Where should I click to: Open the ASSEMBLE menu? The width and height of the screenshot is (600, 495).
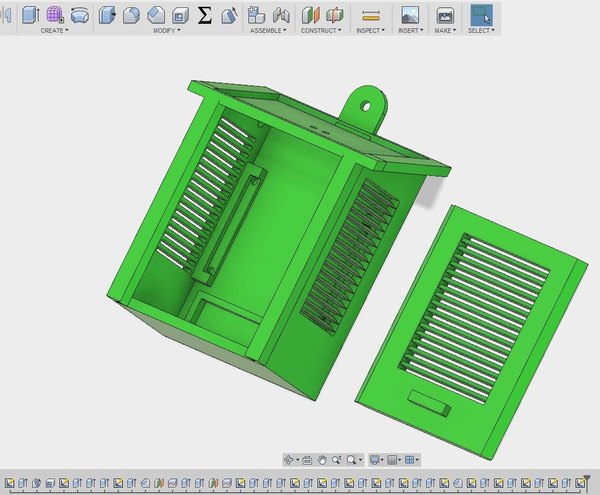[x=268, y=30]
